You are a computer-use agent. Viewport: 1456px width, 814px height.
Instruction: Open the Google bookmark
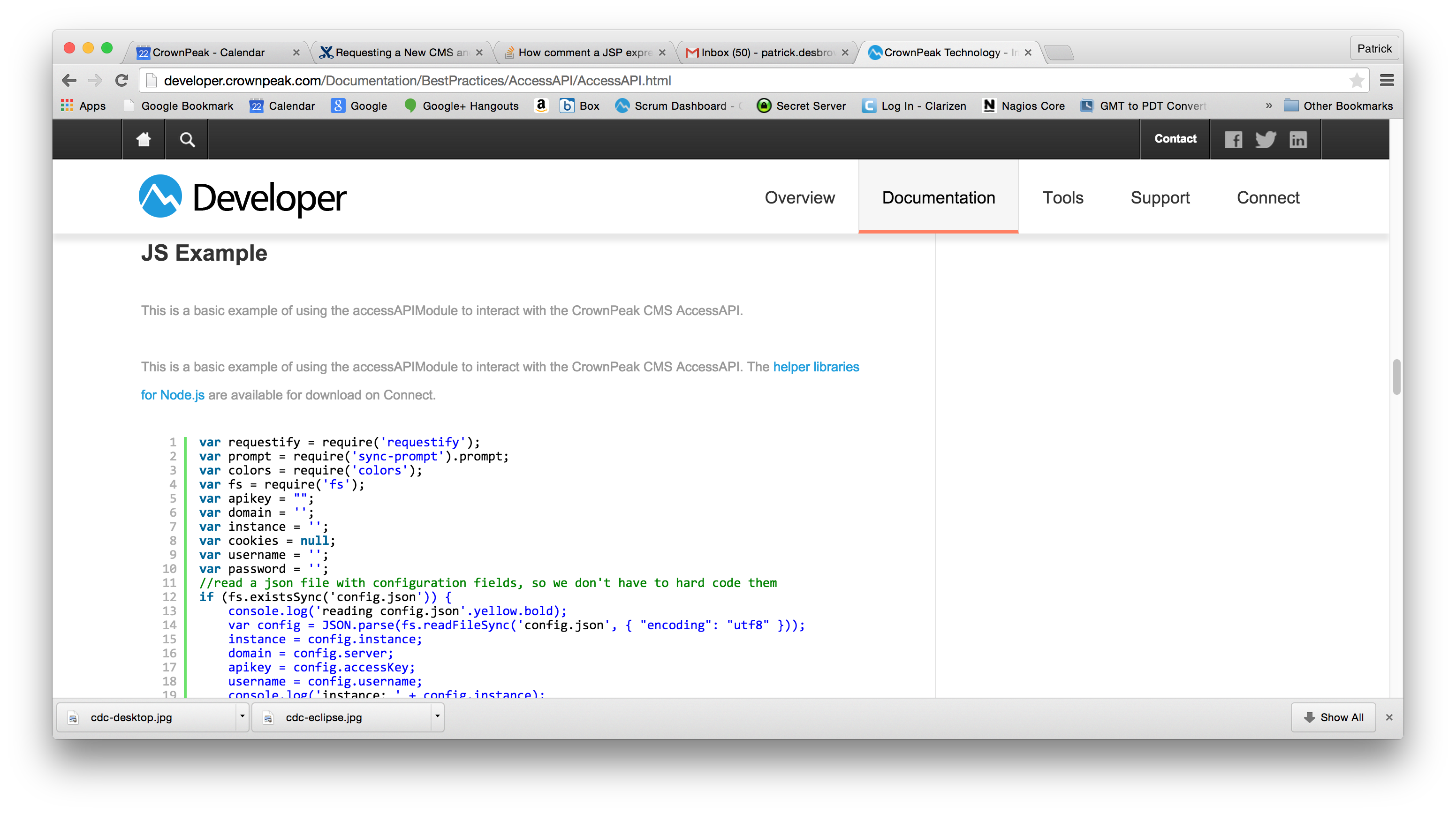(359, 106)
